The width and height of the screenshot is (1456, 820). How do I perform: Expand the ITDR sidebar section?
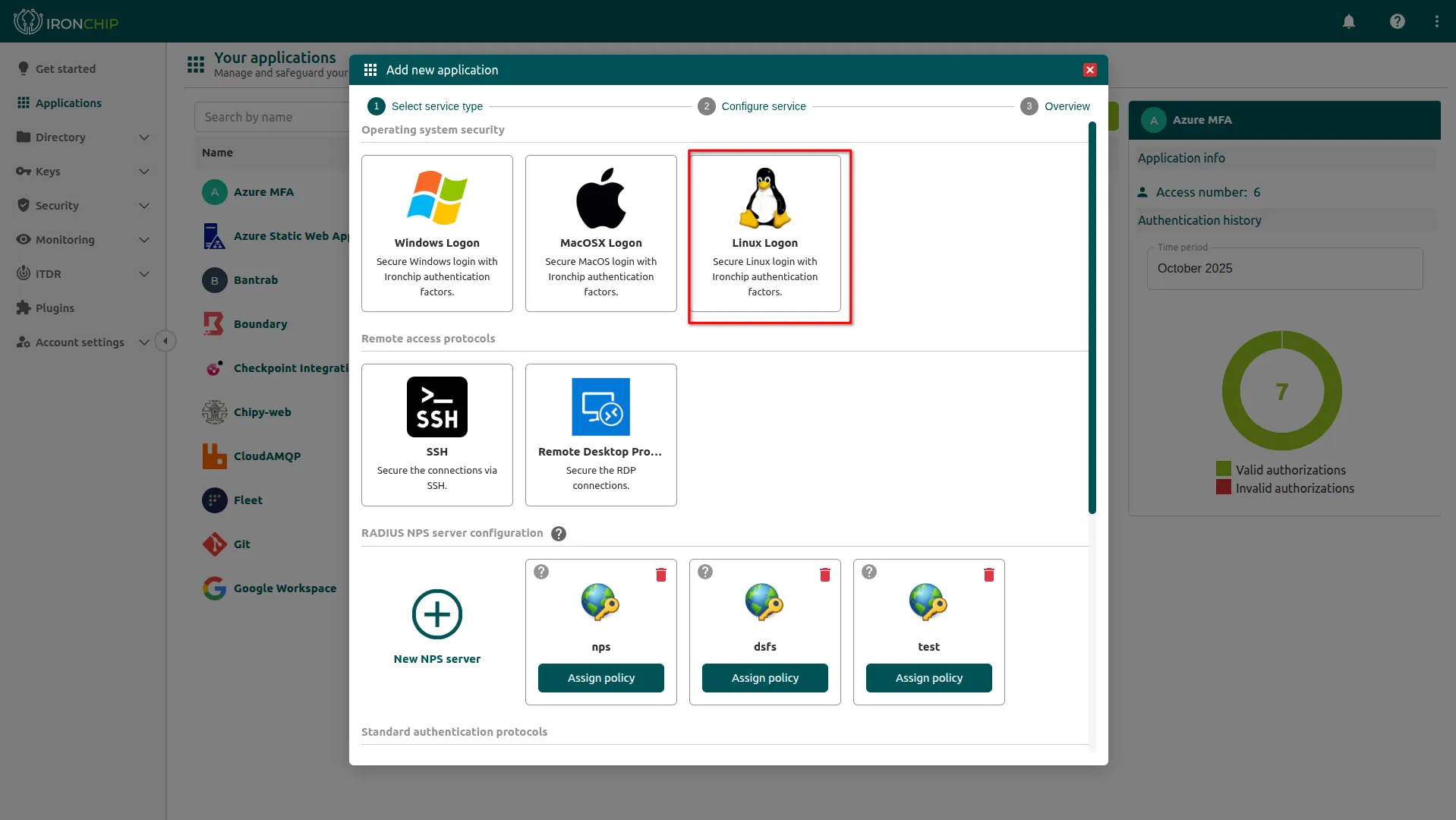pos(83,274)
